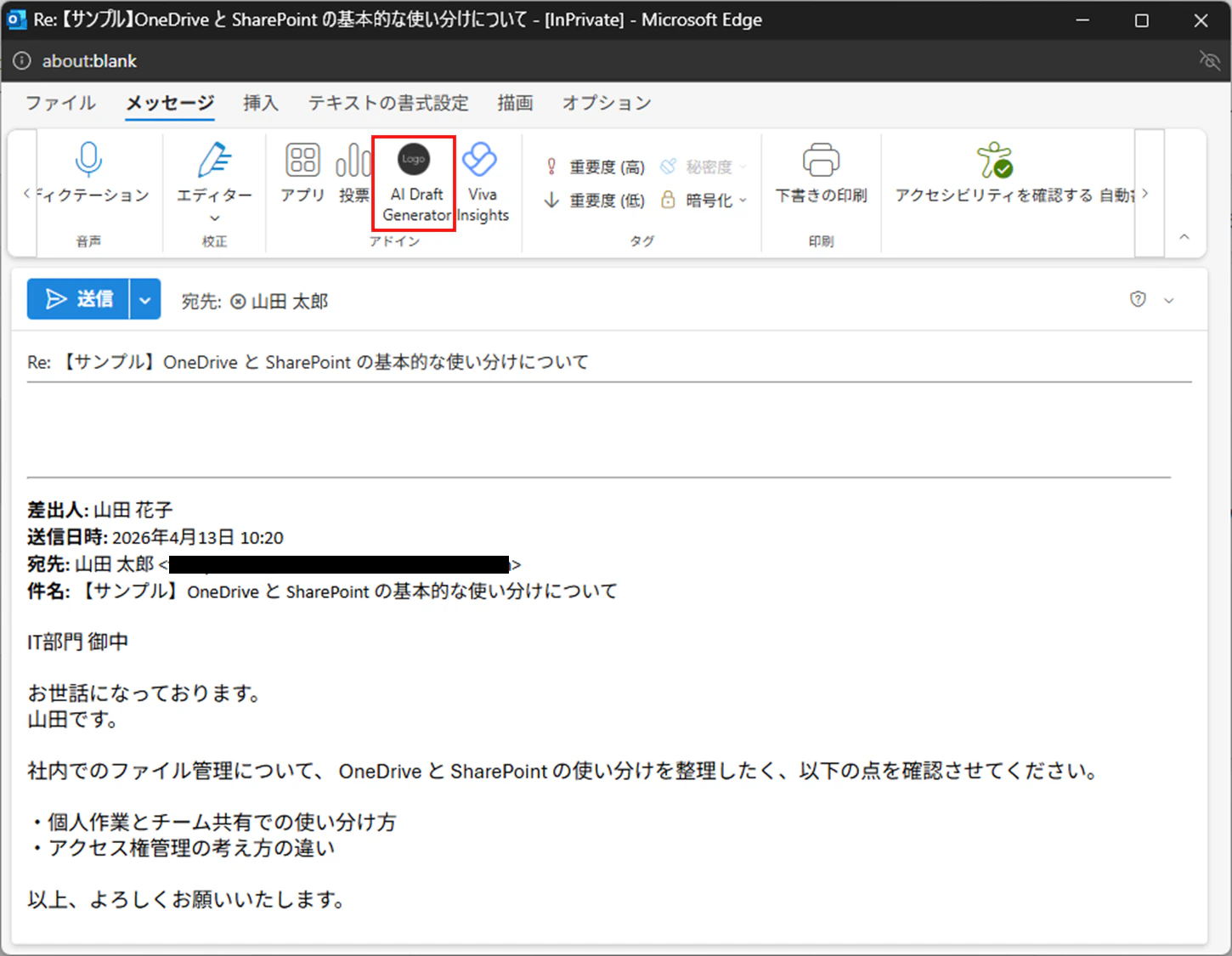Click the bullet アクセス権管理の考え方の違い
This screenshot has width=1232, height=956.
point(182,848)
